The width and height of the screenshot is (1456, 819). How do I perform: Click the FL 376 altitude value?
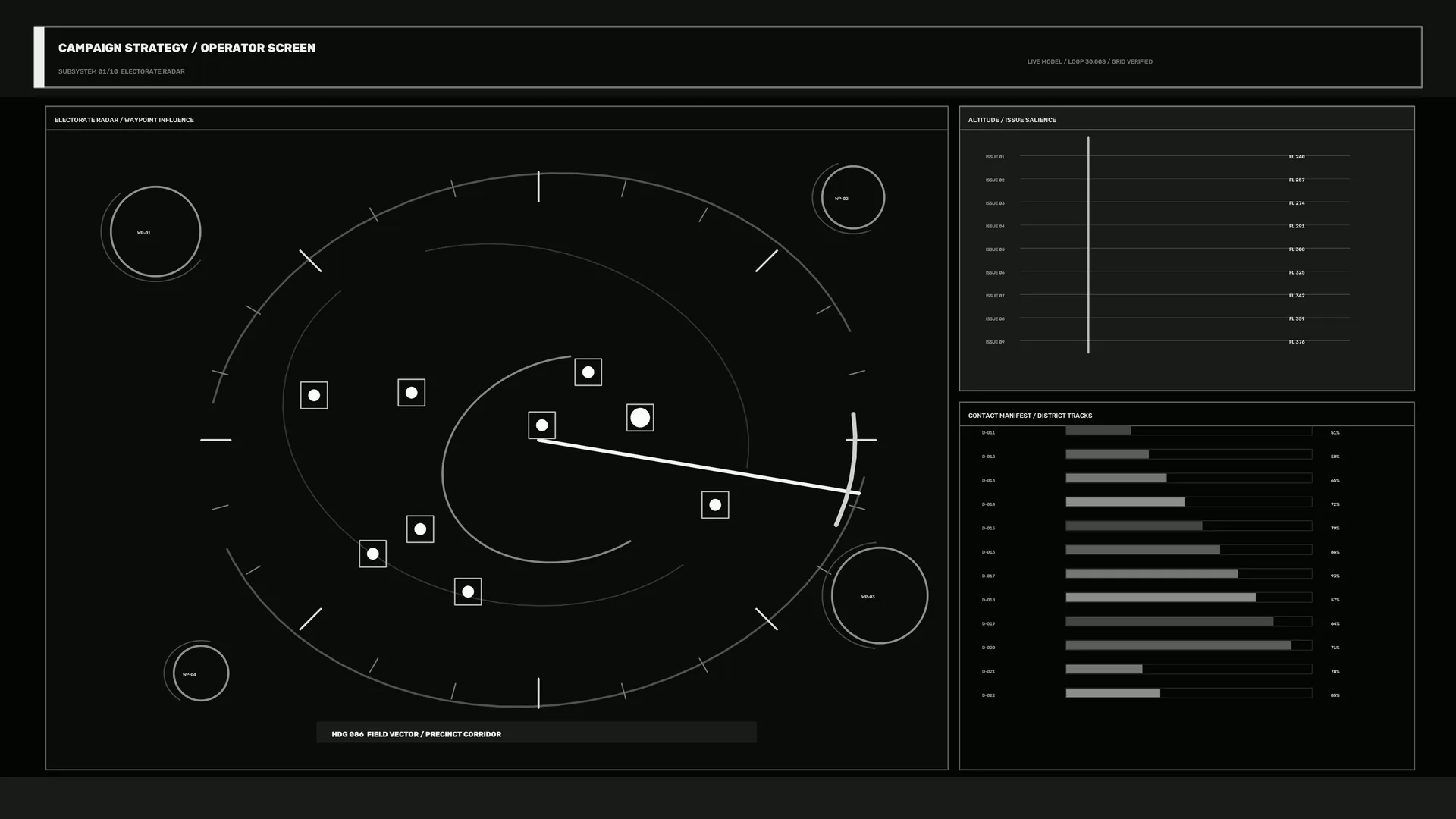click(1297, 342)
